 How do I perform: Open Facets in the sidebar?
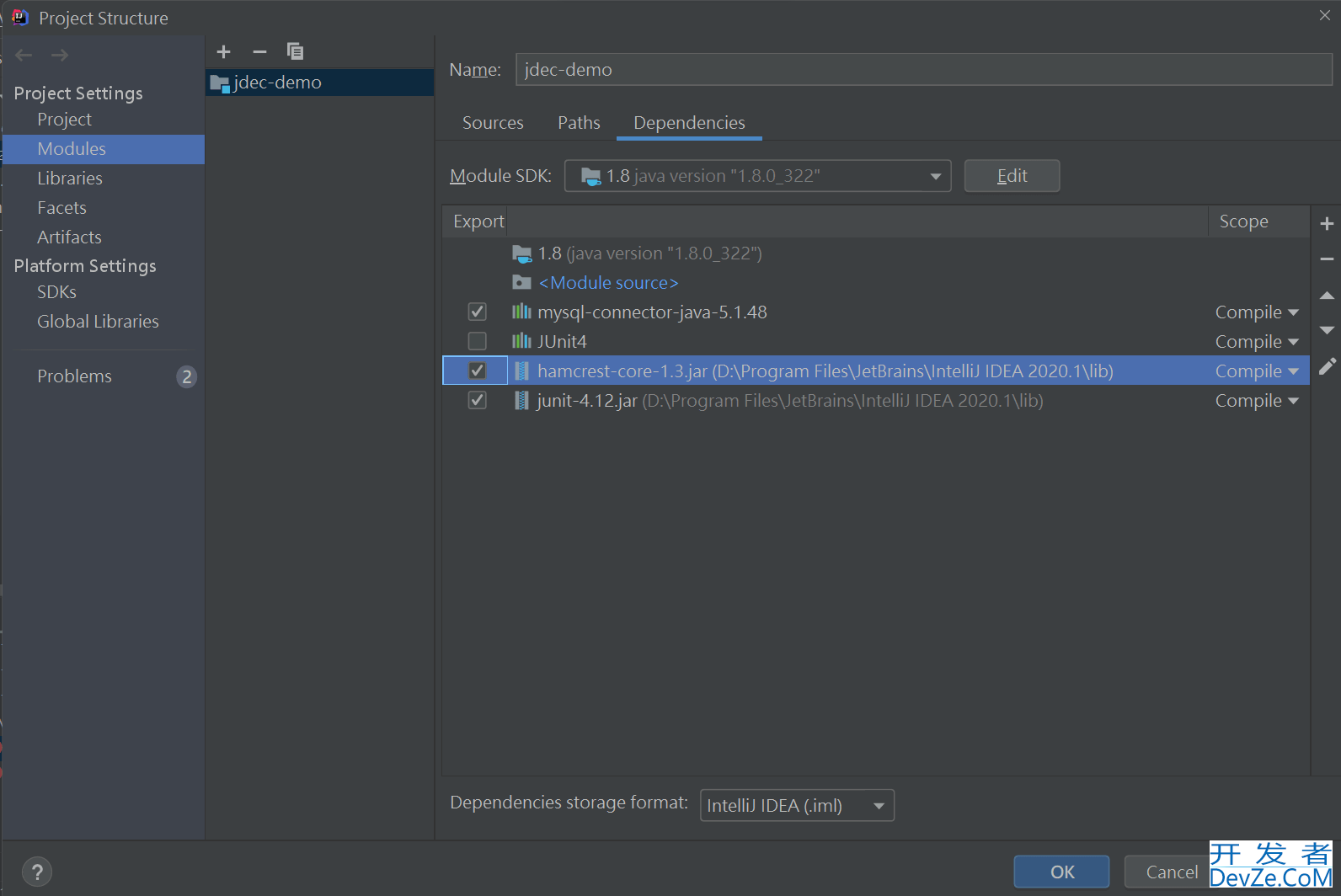(x=61, y=208)
